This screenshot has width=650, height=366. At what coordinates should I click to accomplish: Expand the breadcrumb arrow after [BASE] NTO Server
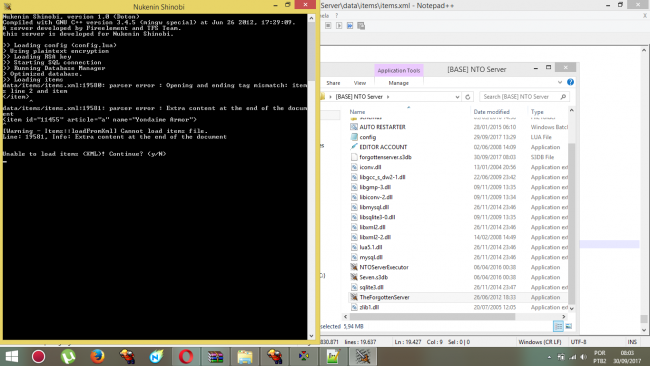(388, 97)
